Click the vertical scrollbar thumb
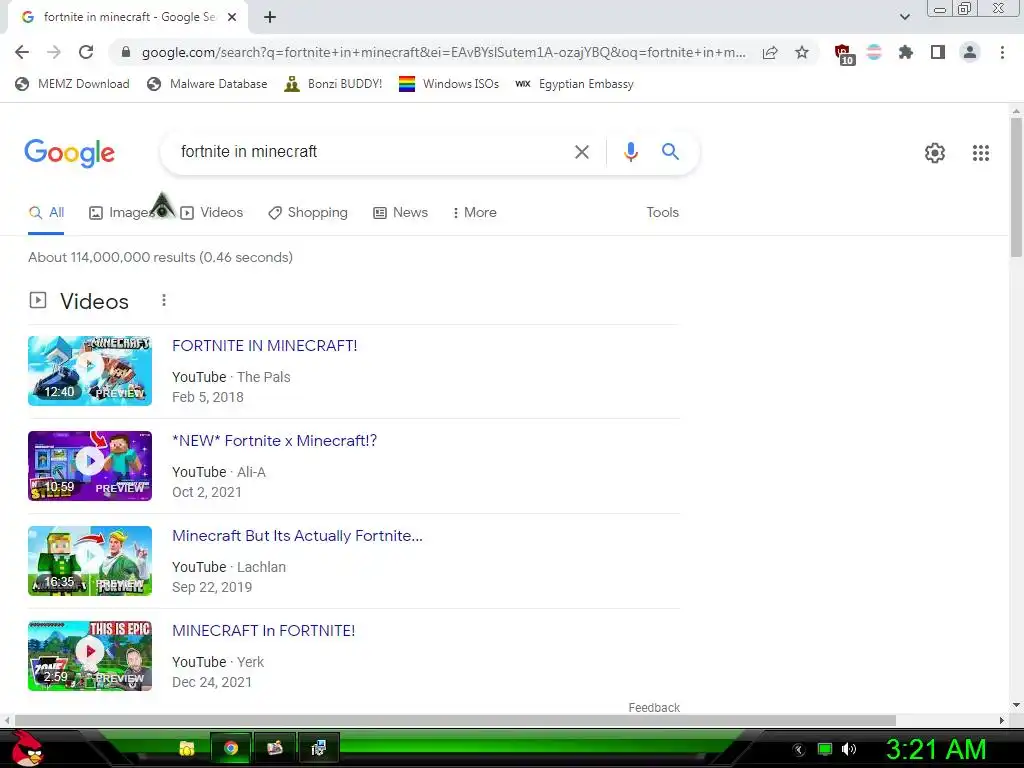This screenshot has height=768, width=1024. (x=1016, y=186)
